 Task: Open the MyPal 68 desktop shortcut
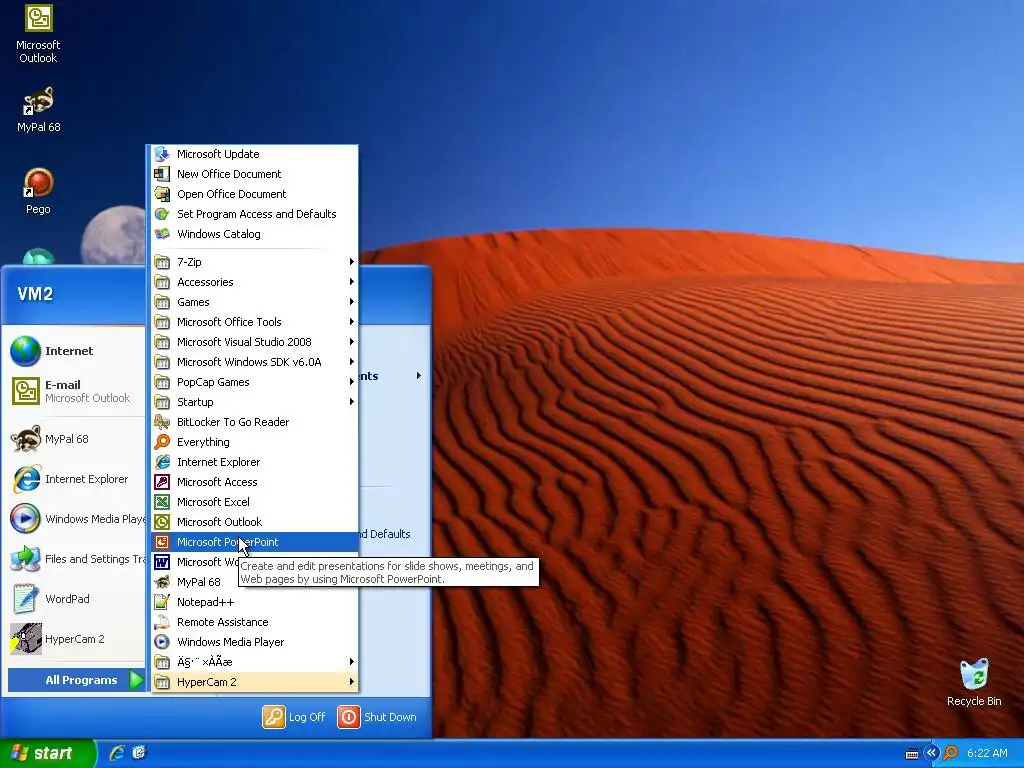click(39, 110)
